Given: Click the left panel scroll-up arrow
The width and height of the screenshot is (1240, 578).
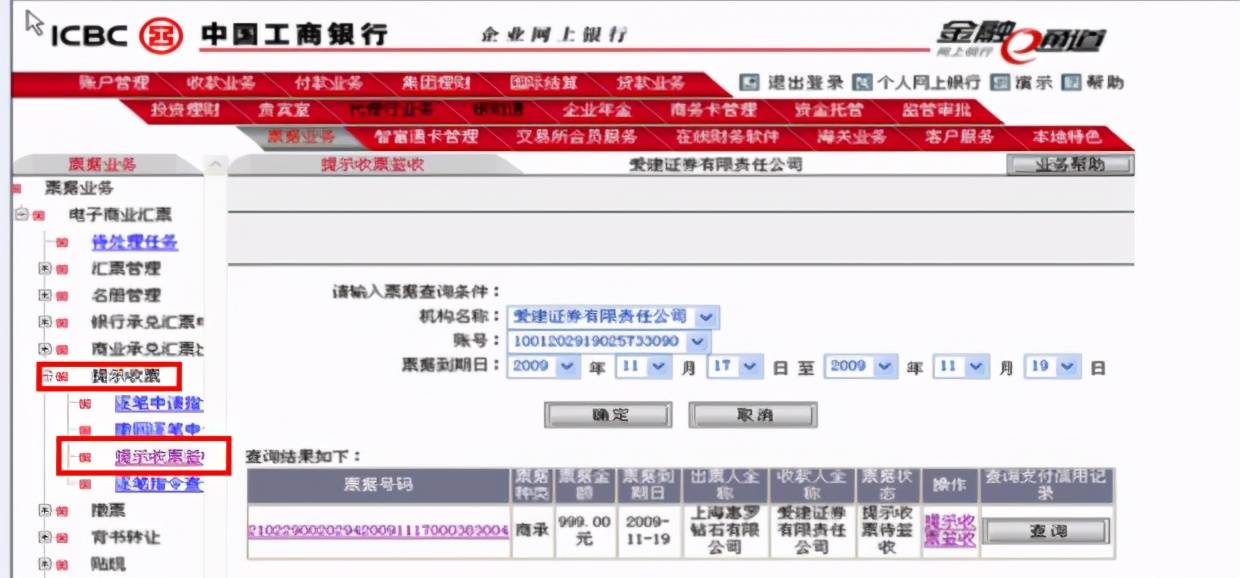Looking at the screenshot, I should 215,165.
